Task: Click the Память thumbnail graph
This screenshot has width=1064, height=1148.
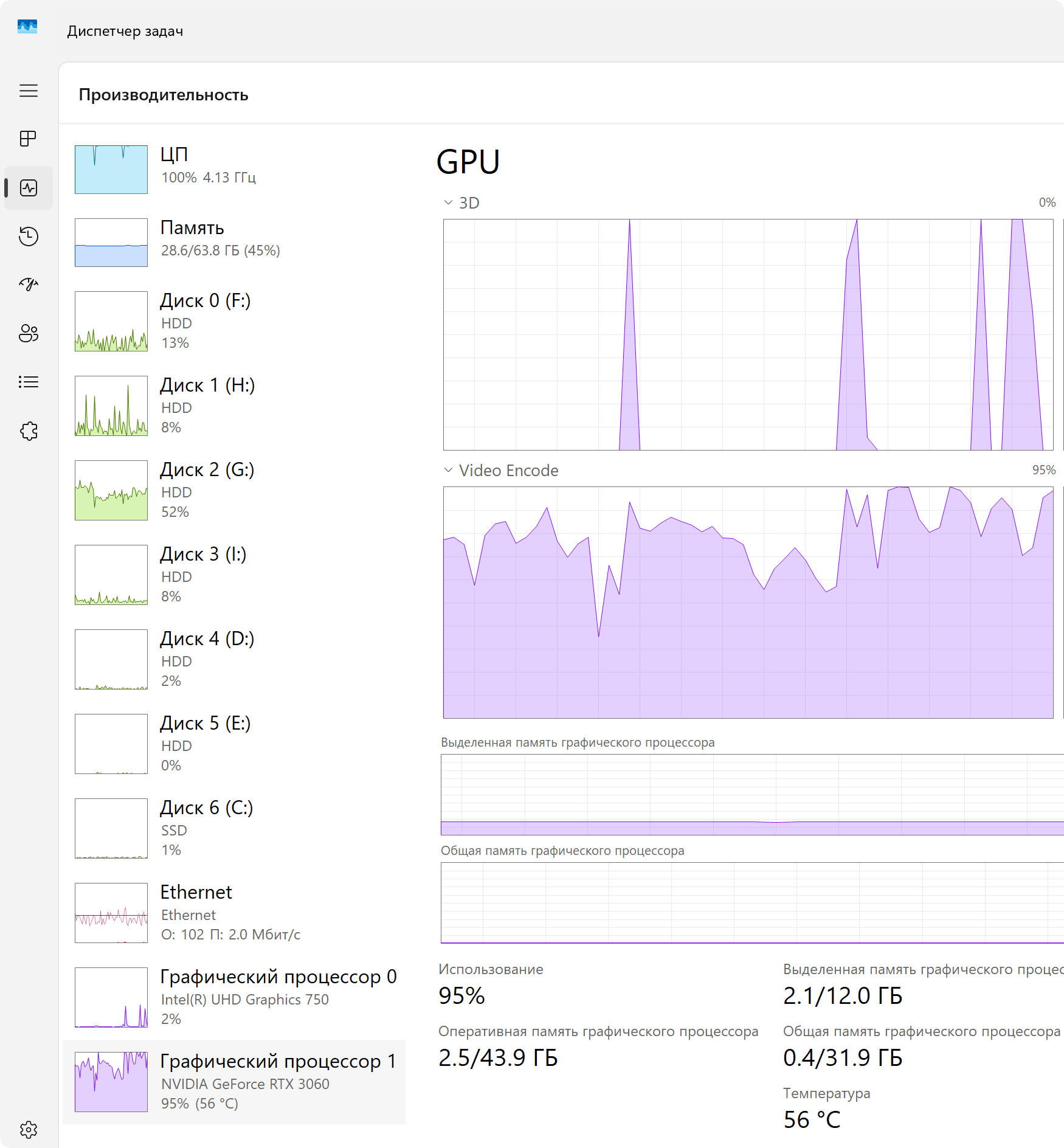Action: (x=111, y=243)
